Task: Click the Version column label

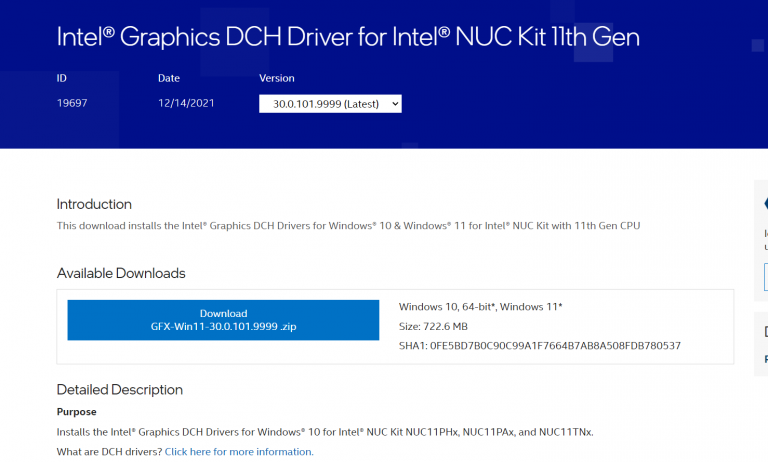Action: 277,78
